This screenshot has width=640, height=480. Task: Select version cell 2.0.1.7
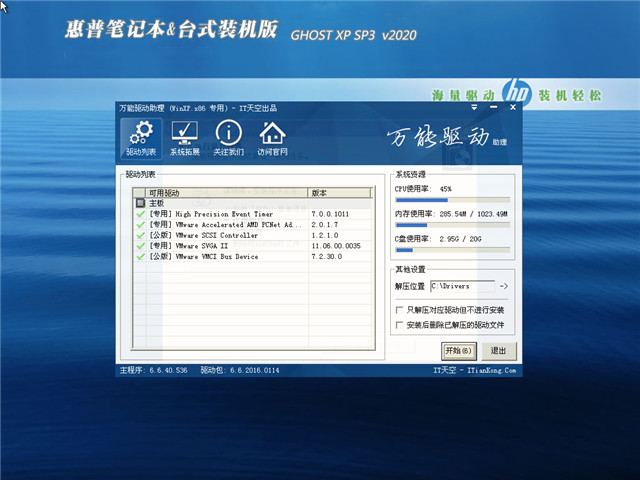pyautogui.click(x=325, y=224)
